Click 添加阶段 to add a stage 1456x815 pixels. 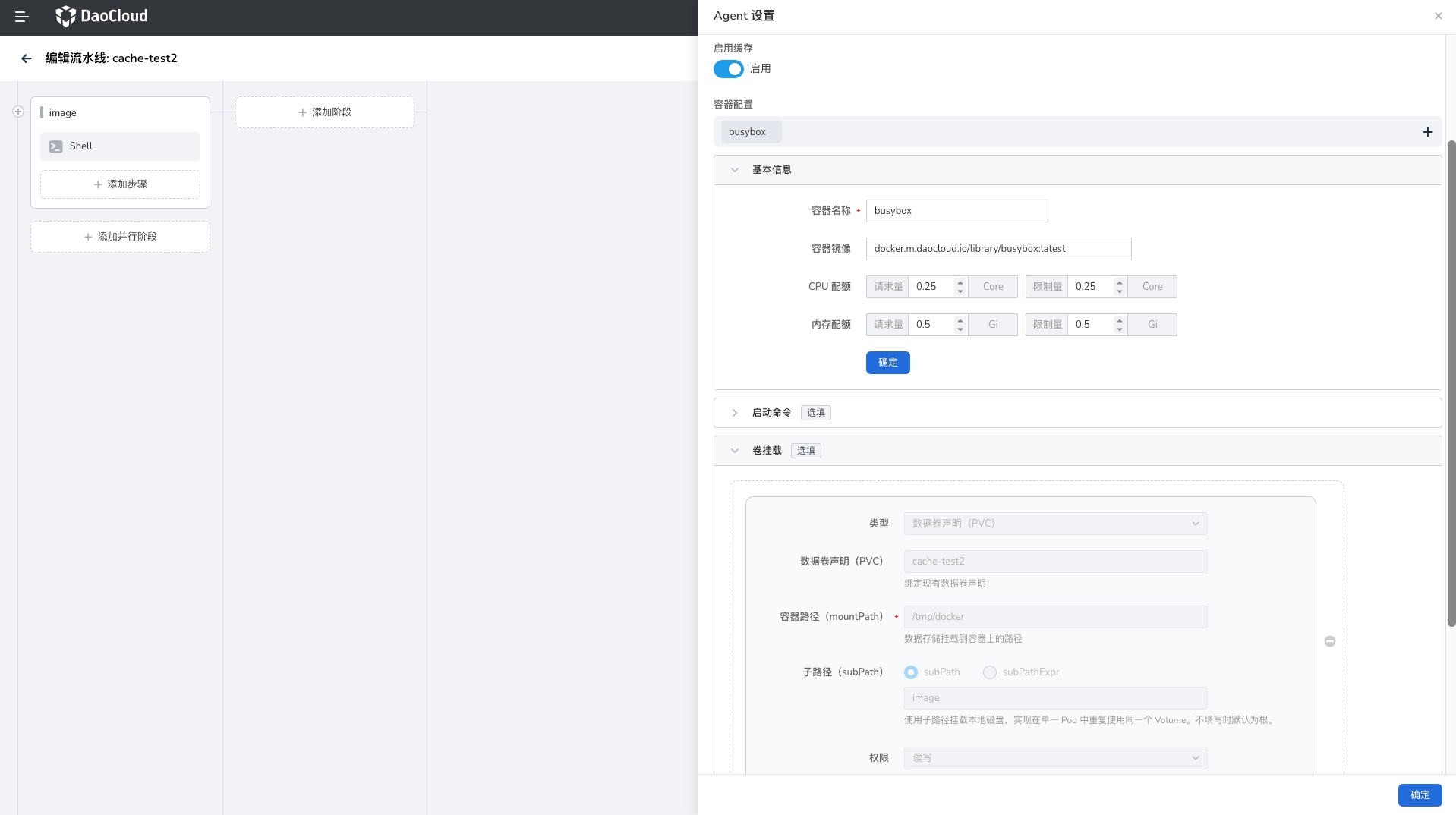pyautogui.click(x=325, y=112)
